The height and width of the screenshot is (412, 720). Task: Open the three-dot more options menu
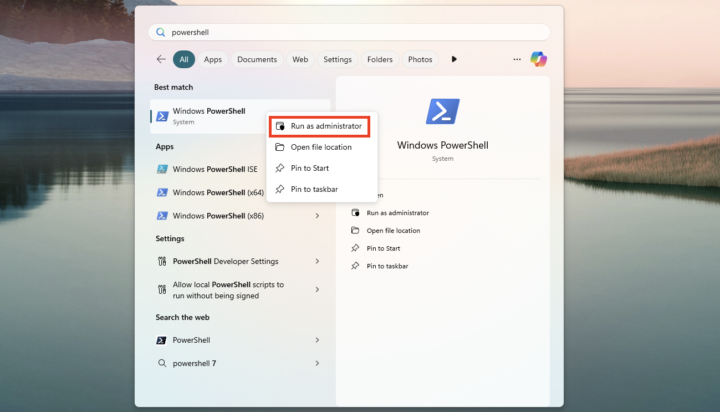(517, 59)
